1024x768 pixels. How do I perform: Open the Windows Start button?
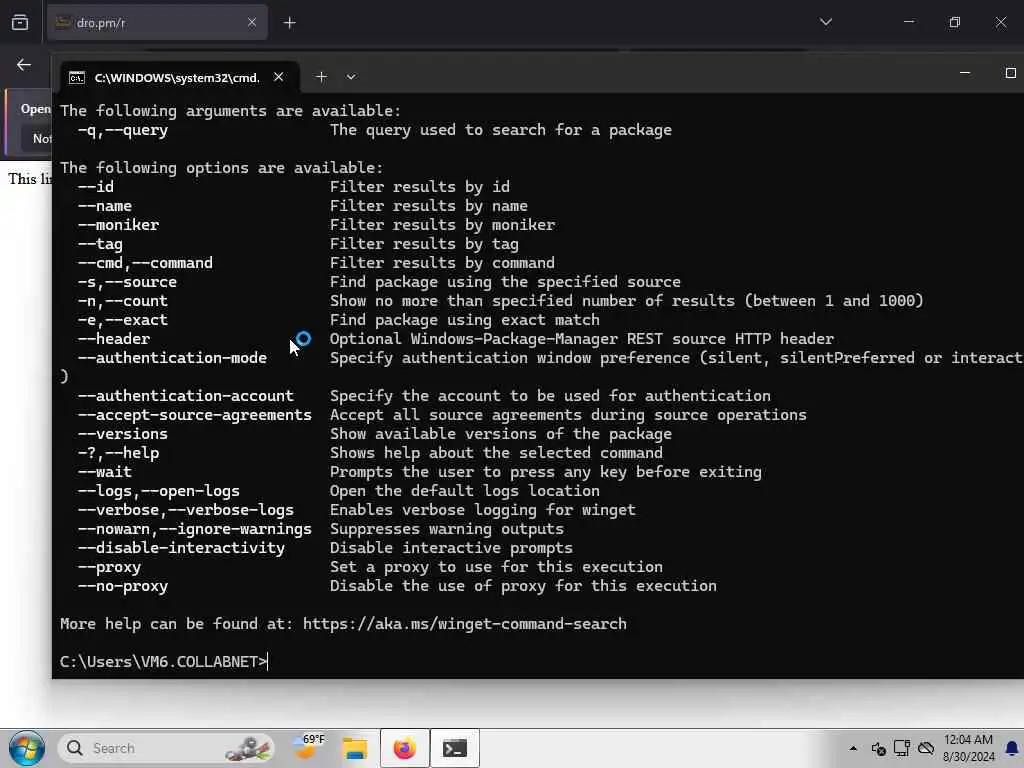27,748
